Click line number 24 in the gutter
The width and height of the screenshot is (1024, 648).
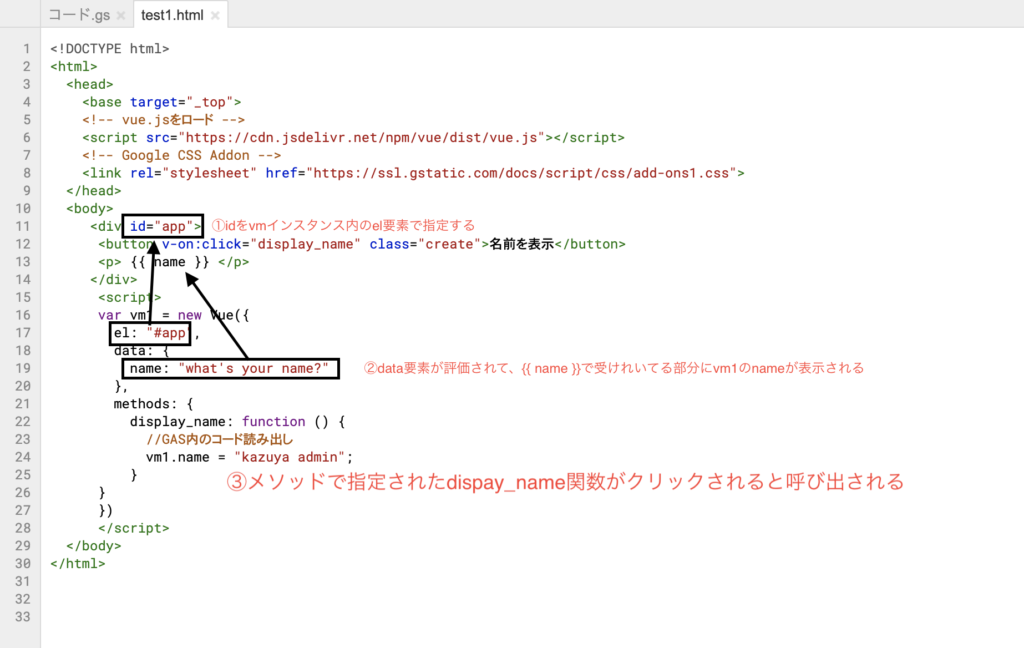[23, 457]
